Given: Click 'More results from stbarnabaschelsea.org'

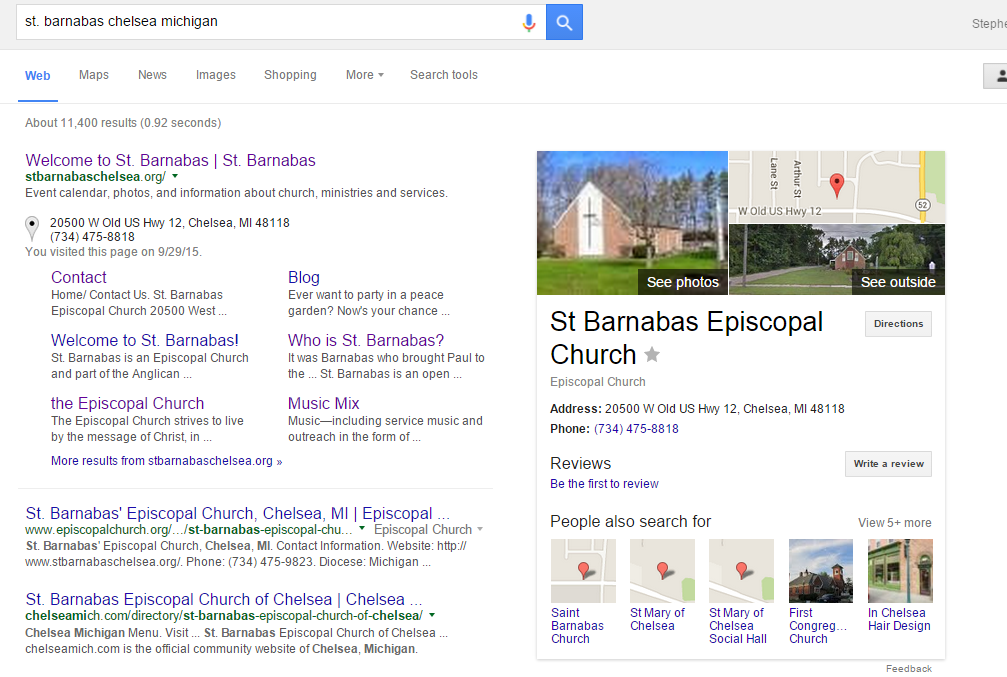Looking at the screenshot, I should (x=166, y=461).
